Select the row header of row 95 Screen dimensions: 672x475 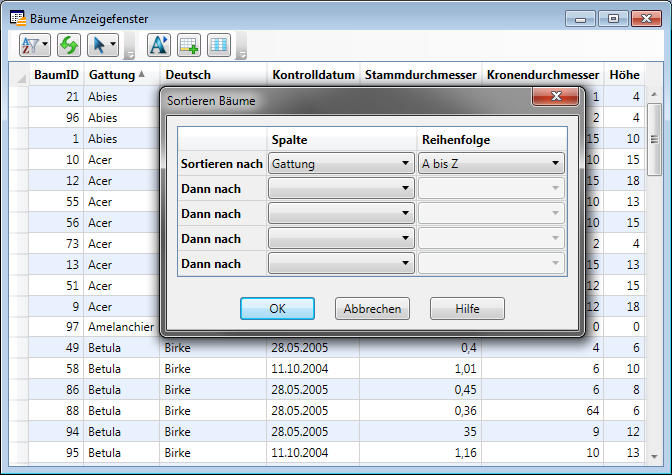click(19, 453)
